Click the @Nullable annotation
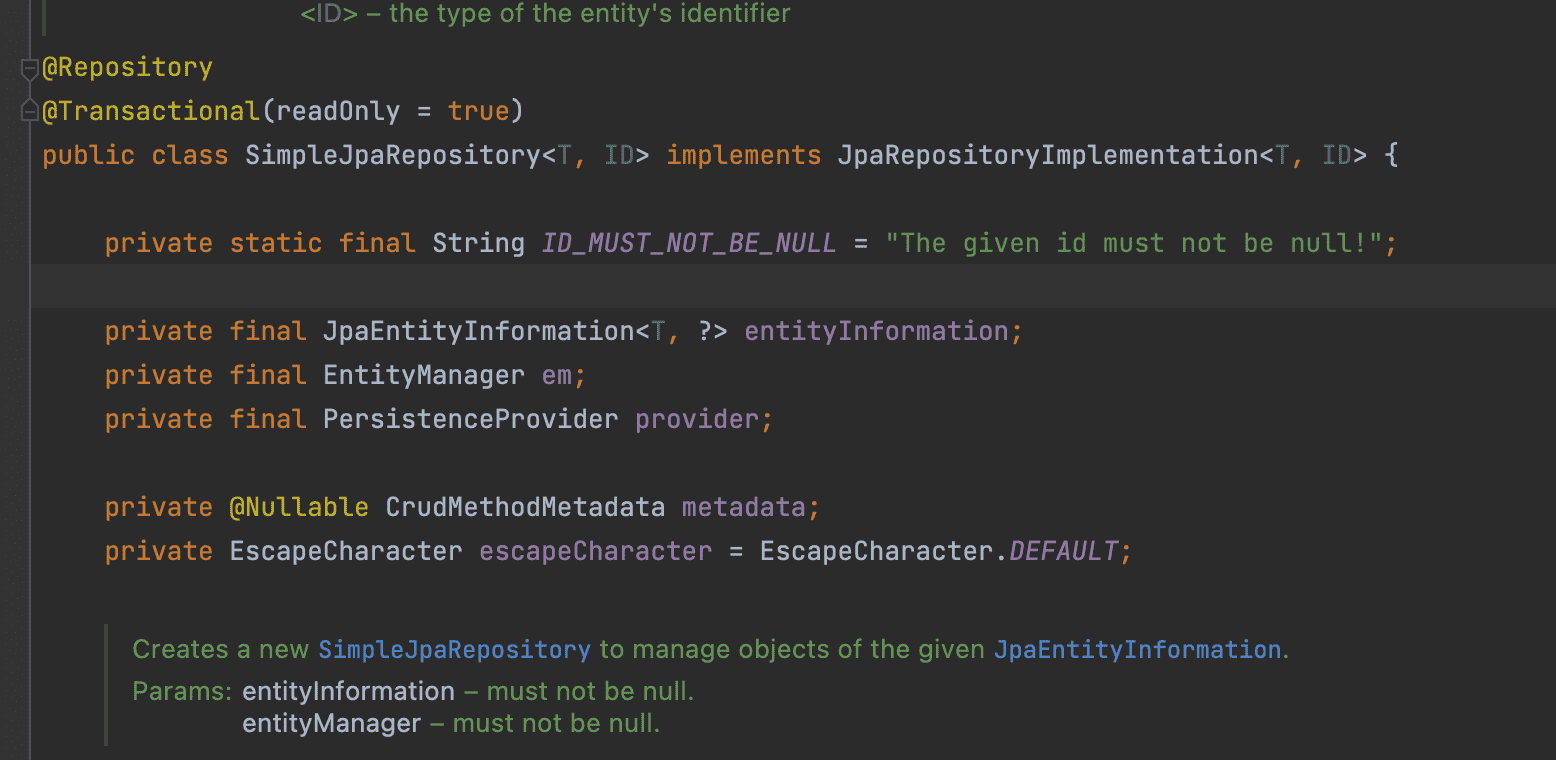Screen dimensions: 1556x760 click(299, 508)
